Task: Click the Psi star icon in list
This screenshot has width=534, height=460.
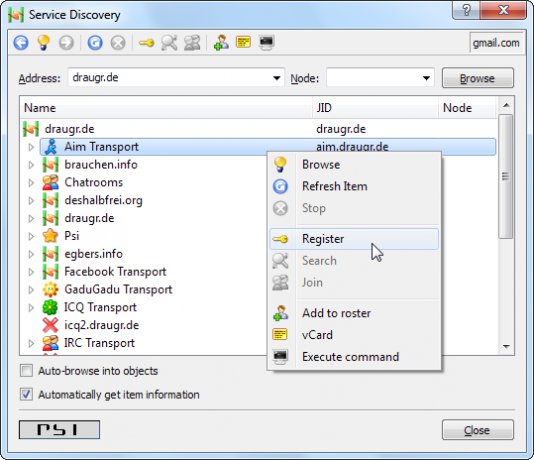Action: (x=50, y=236)
